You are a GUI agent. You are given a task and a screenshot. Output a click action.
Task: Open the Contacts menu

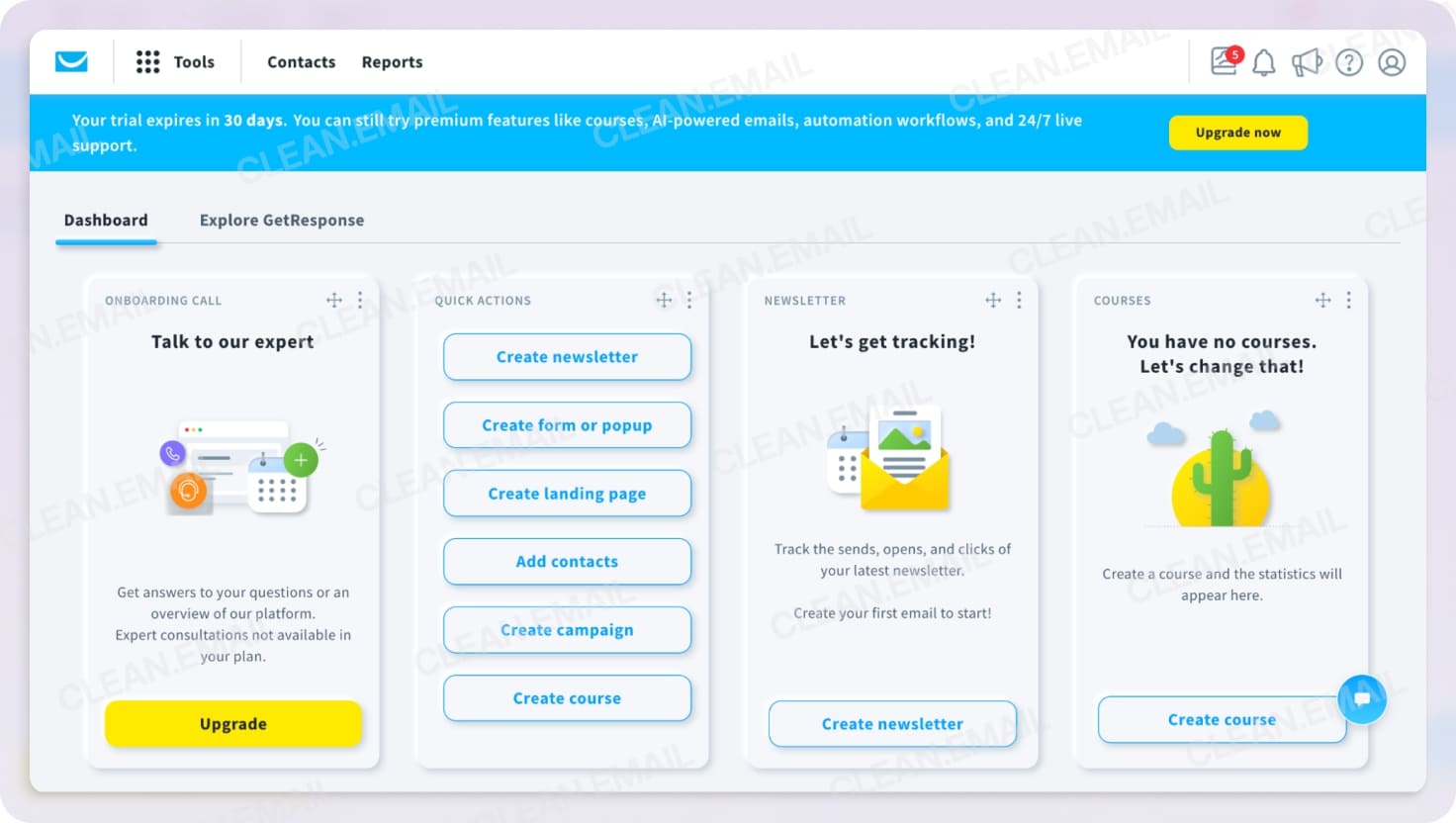(301, 61)
